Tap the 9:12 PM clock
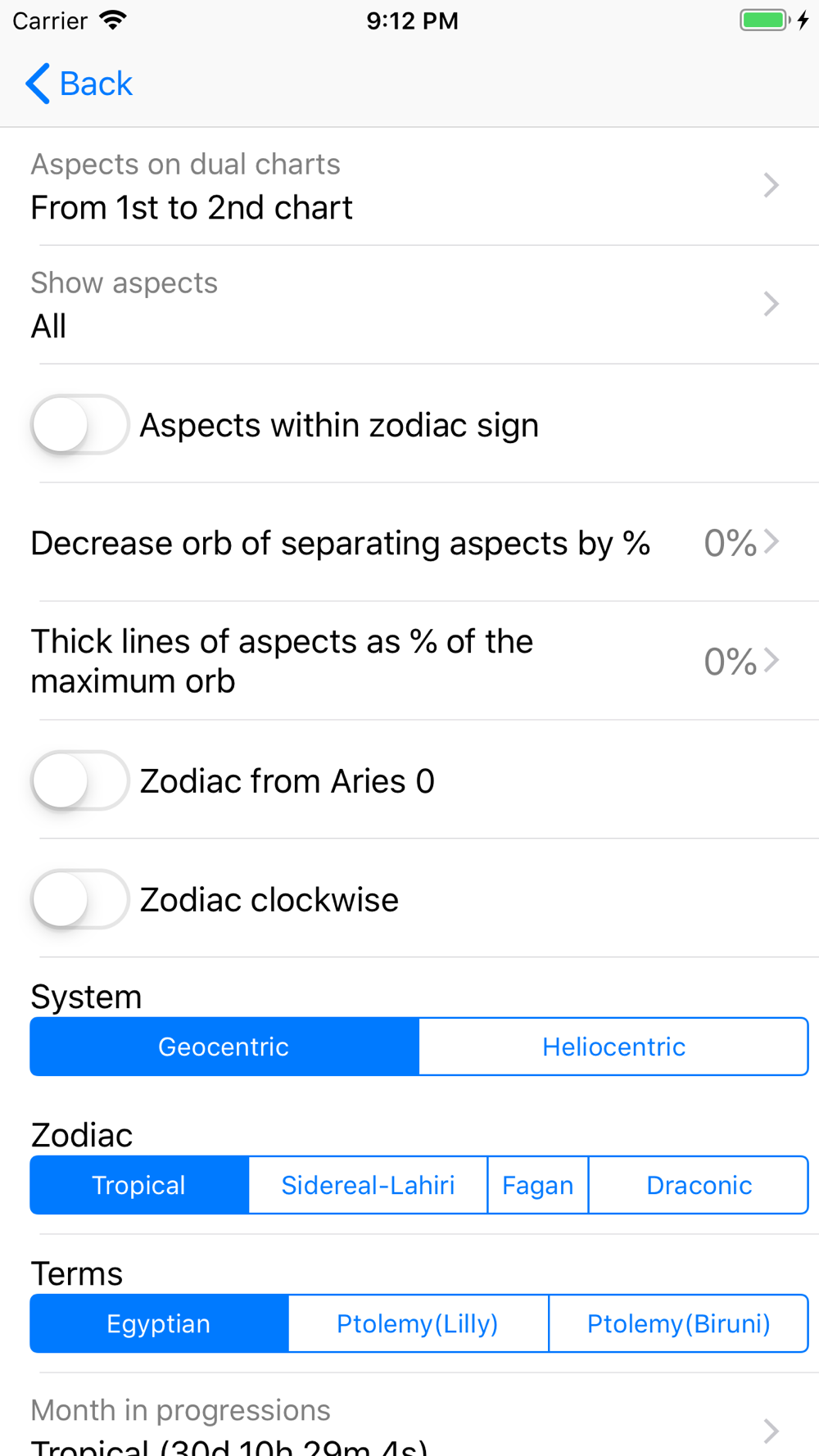The image size is (819, 1456). 412,20
